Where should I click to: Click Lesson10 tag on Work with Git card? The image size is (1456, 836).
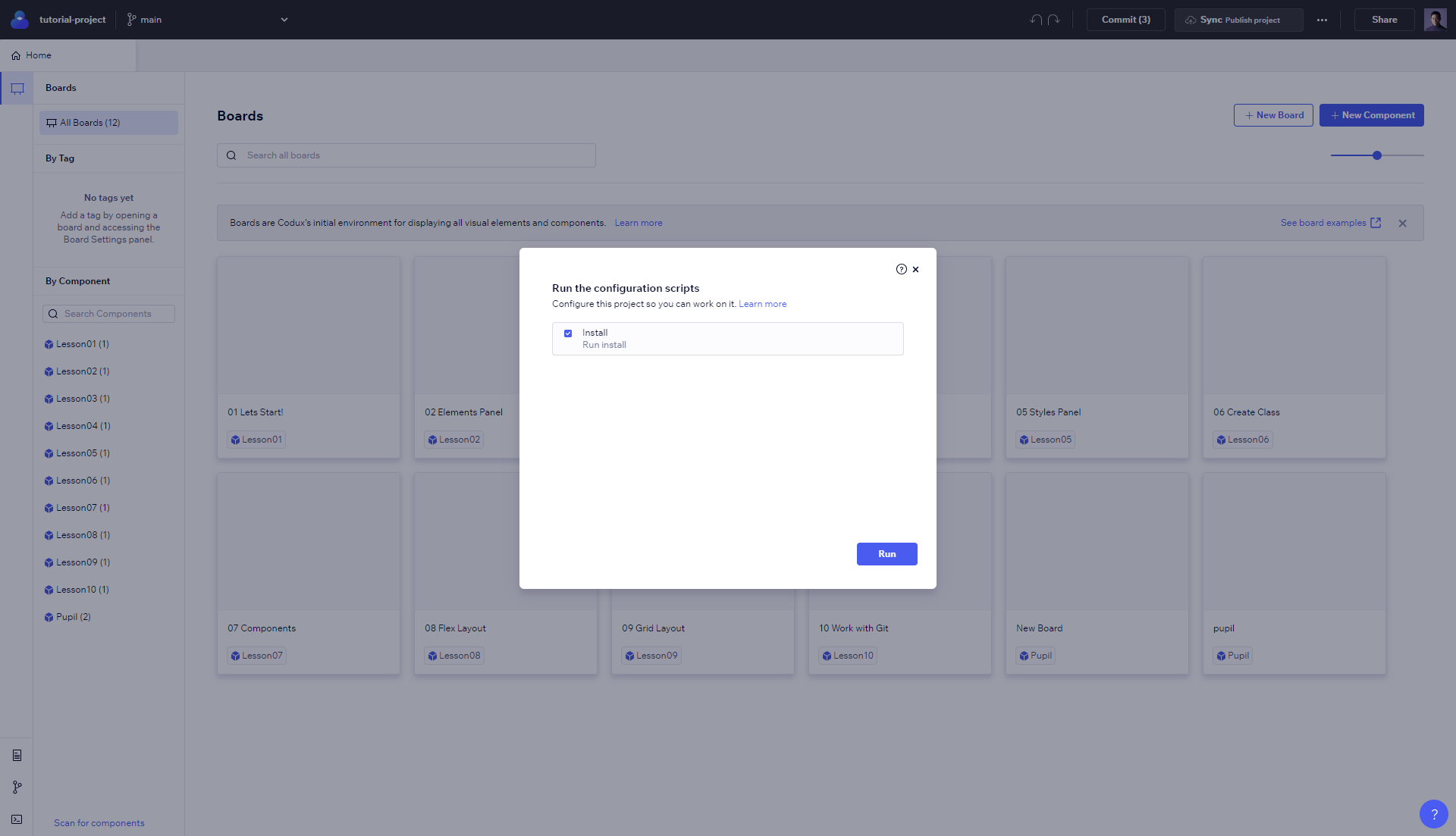[x=848, y=656]
